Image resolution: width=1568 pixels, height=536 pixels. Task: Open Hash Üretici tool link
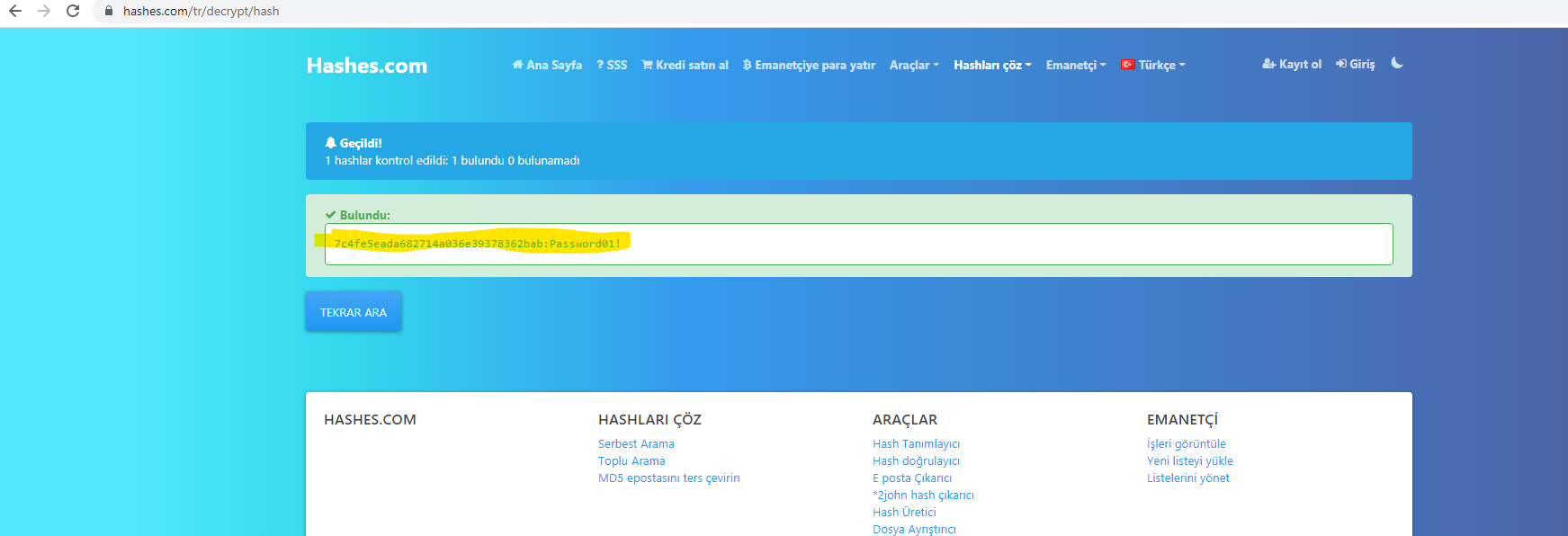pyautogui.click(x=904, y=512)
